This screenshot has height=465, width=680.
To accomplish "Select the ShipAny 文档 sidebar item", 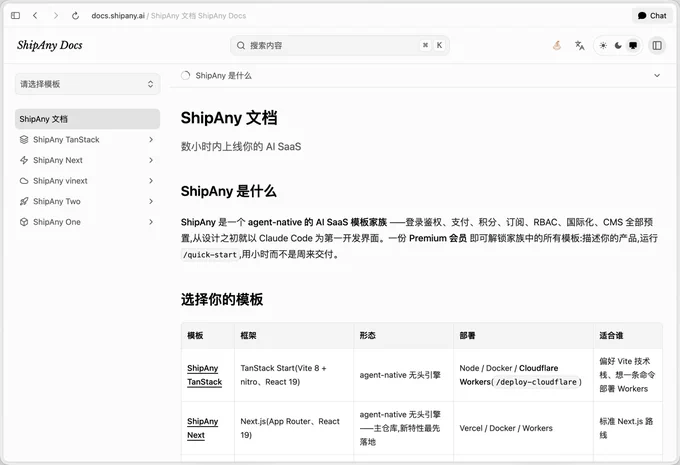I will click(x=88, y=119).
